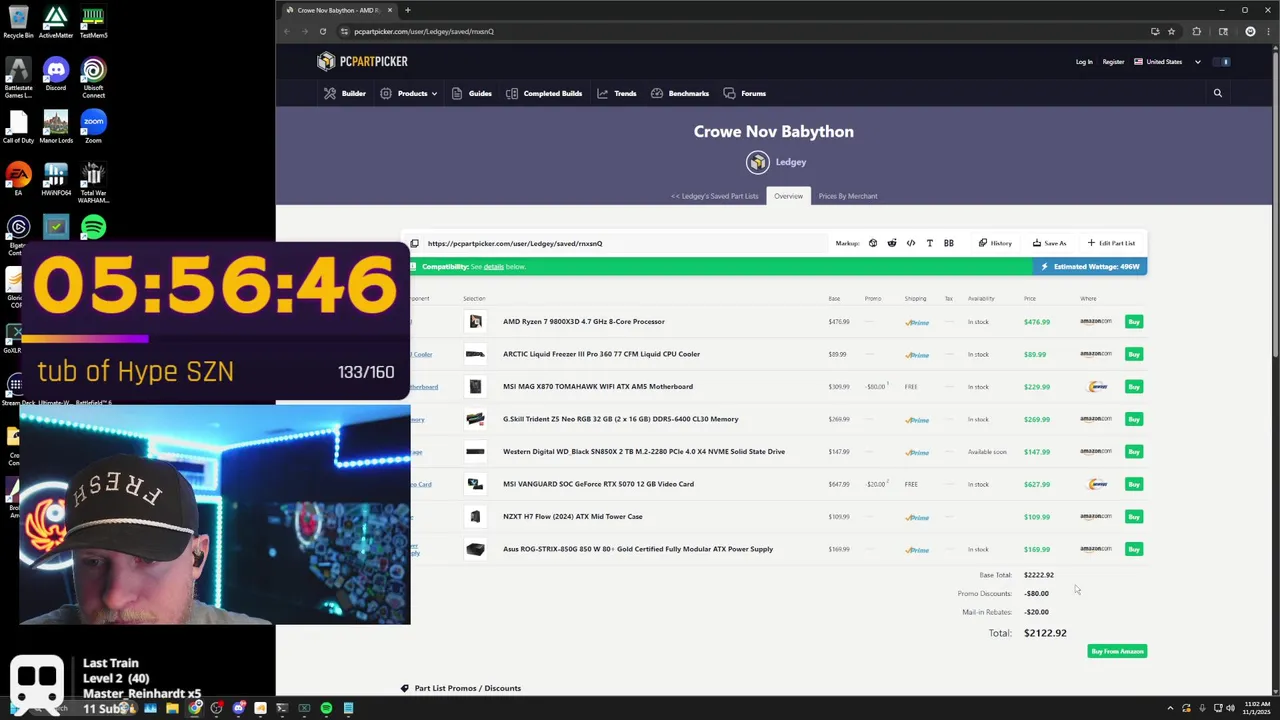Click Buy for the Ryzen 7 9800X3D
The image size is (1280, 720).
point(1133,322)
